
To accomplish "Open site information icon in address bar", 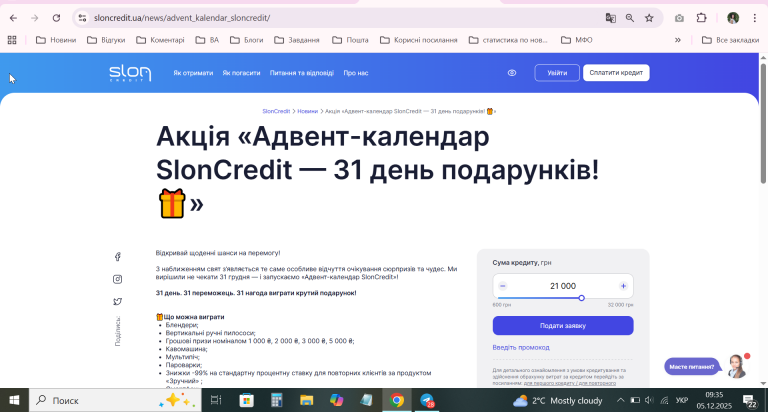I will (x=82, y=18).
